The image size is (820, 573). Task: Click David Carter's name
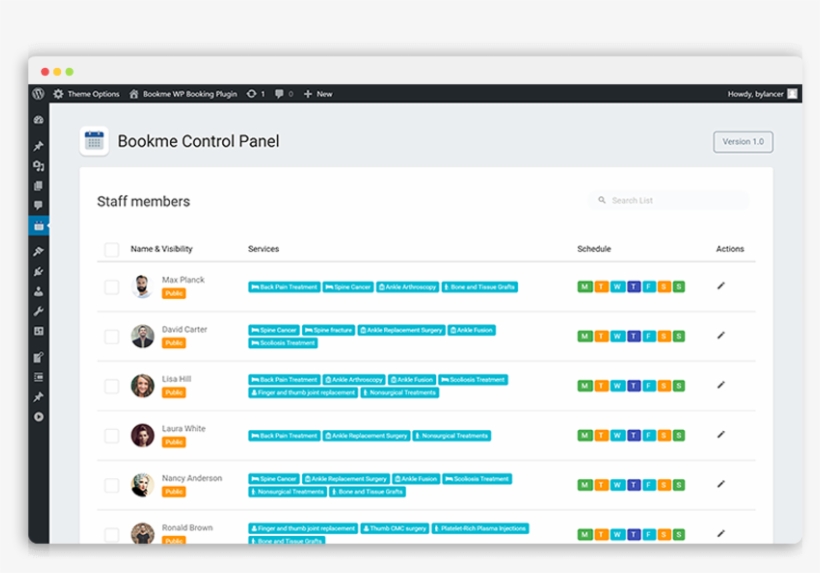[185, 329]
